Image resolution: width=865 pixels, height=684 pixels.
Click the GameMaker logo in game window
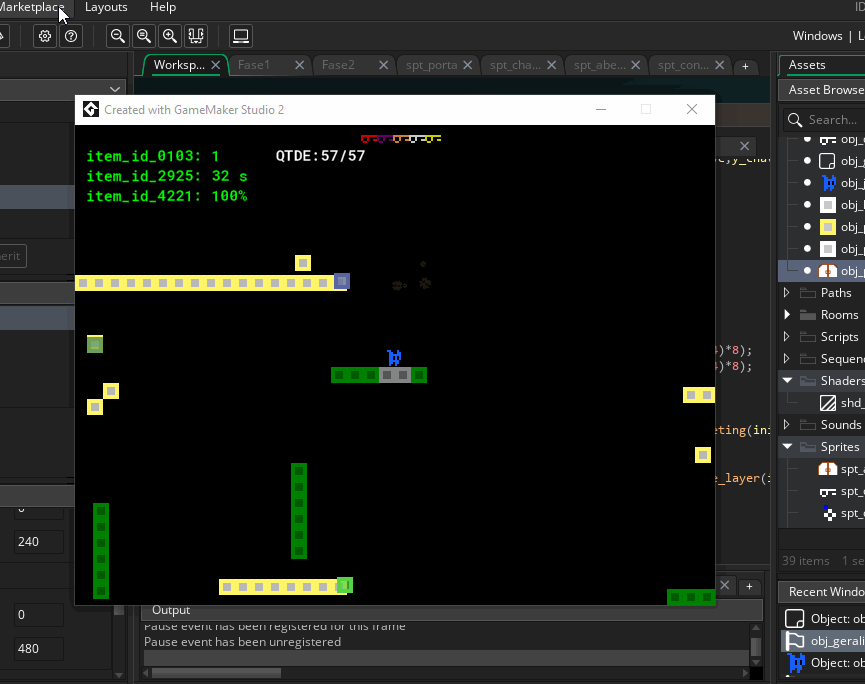(90, 109)
